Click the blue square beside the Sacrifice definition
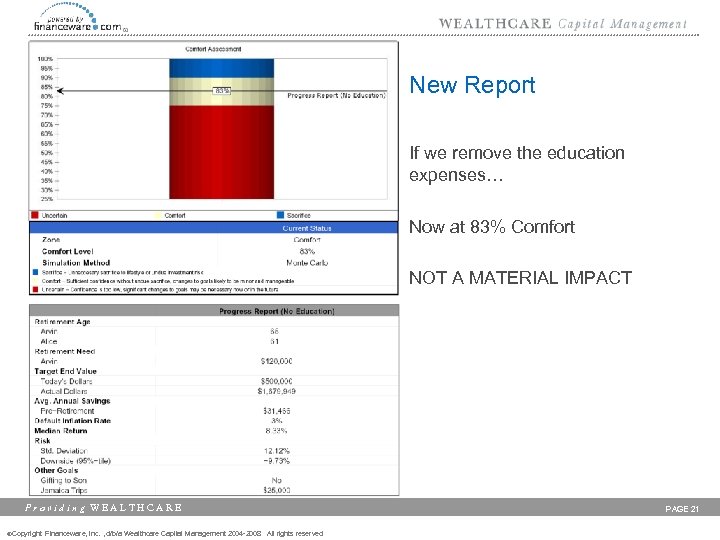Image resolution: width=720 pixels, height=540 pixels. [x=35, y=272]
